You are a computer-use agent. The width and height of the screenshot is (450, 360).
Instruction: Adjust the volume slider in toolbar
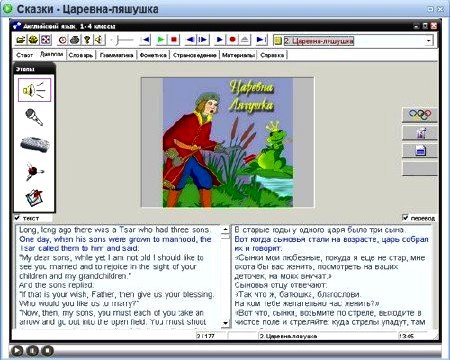[122, 40]
